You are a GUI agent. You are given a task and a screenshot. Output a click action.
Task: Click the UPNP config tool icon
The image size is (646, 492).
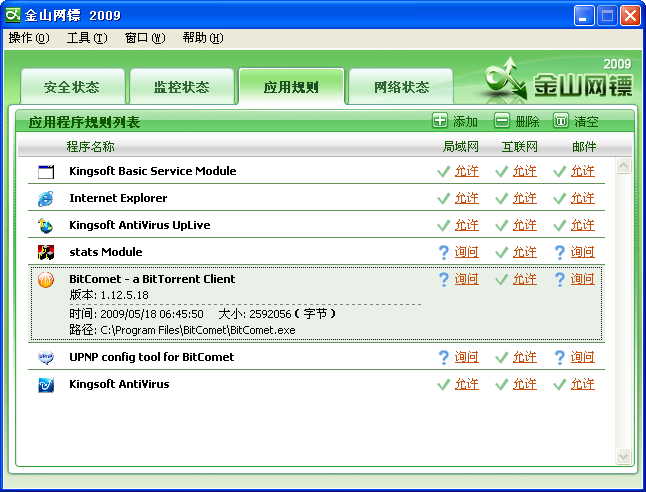[x=46, y=357]
